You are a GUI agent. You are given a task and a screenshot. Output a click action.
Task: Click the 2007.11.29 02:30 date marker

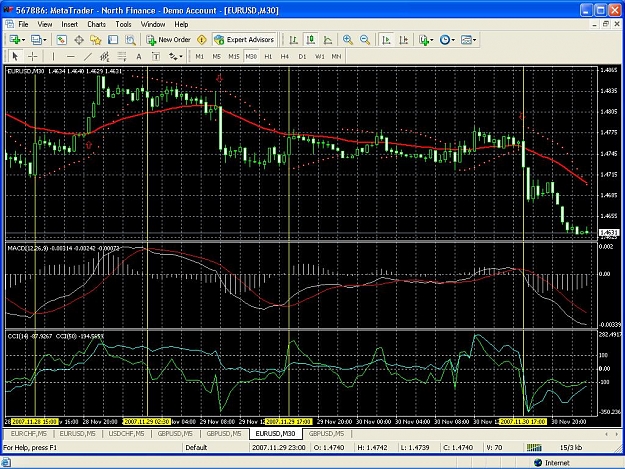click(147, 422)
